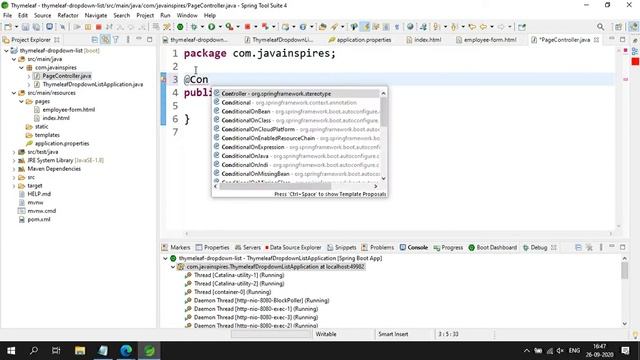The image size is (640, 360).
Task: Open the Window menu
Action: click(187, 15)
